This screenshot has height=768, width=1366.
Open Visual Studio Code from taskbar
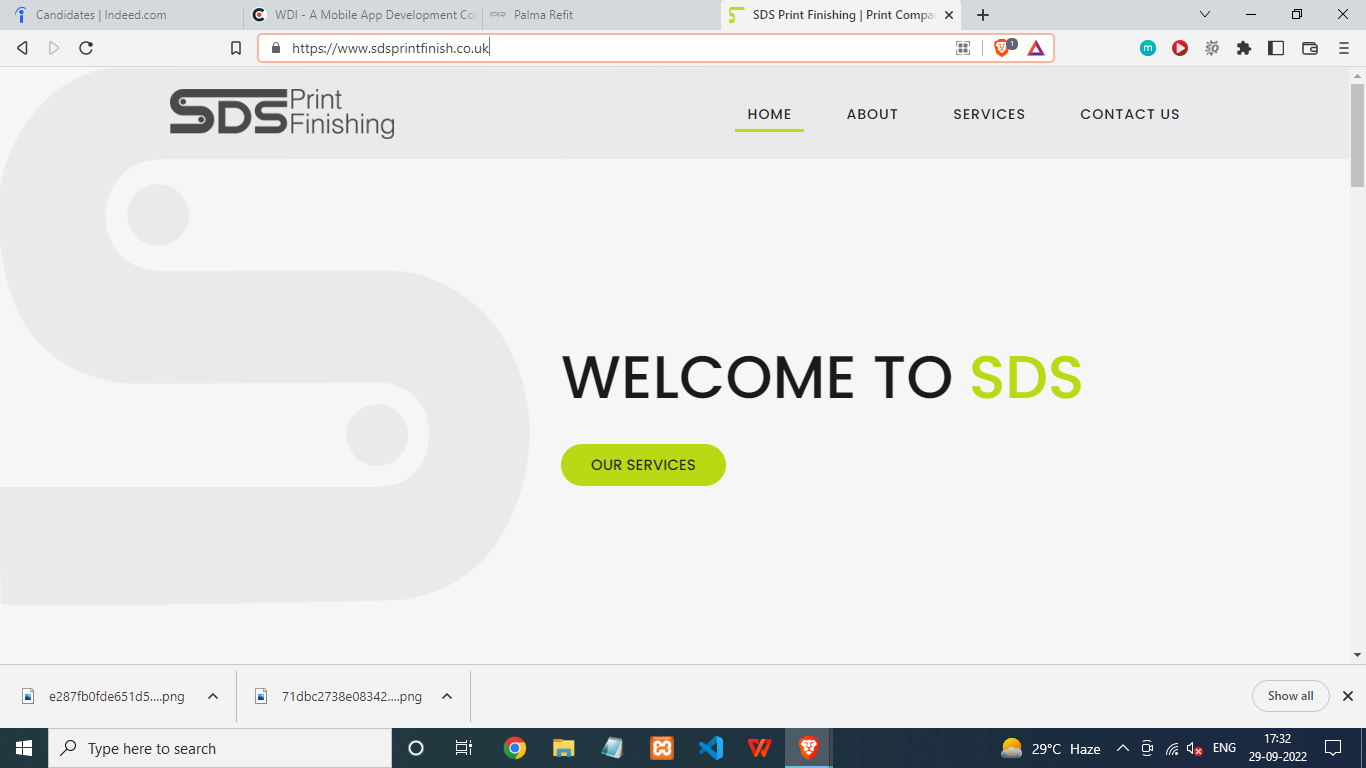[x=710, y=748]
